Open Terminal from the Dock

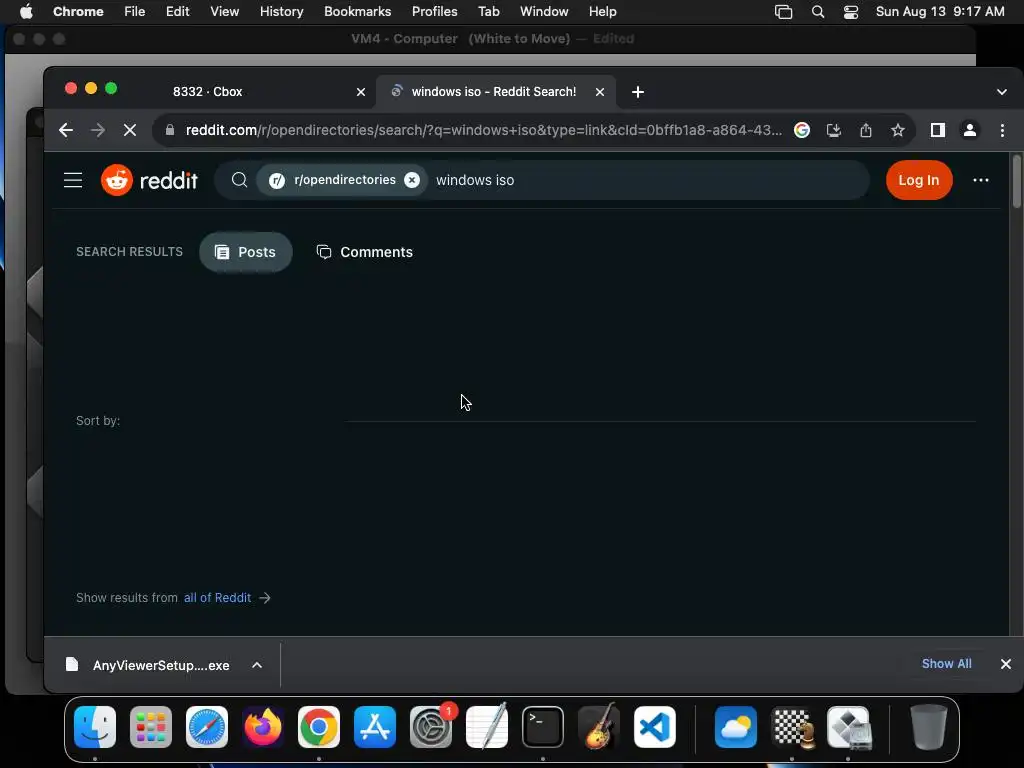click(543, 727)
